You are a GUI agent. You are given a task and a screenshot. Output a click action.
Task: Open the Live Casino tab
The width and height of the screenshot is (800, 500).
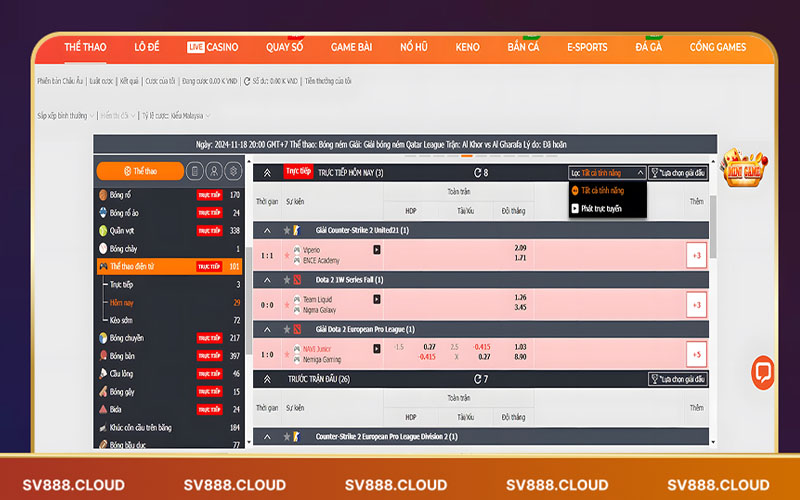(x=212, y=47)
